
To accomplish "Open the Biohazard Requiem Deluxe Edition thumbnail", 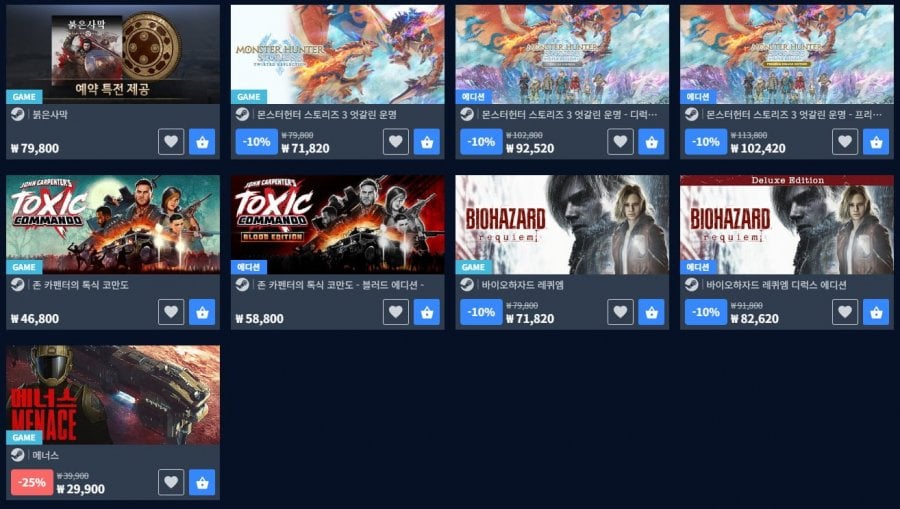I will 787,224.
